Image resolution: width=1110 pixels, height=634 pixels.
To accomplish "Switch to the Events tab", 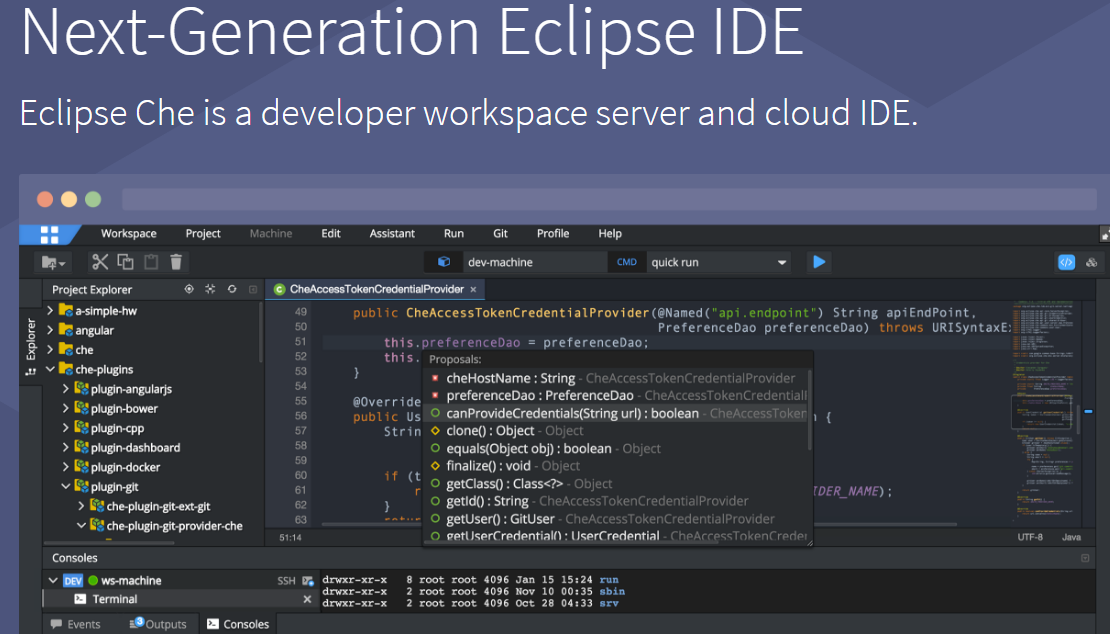I will (75, 624).
